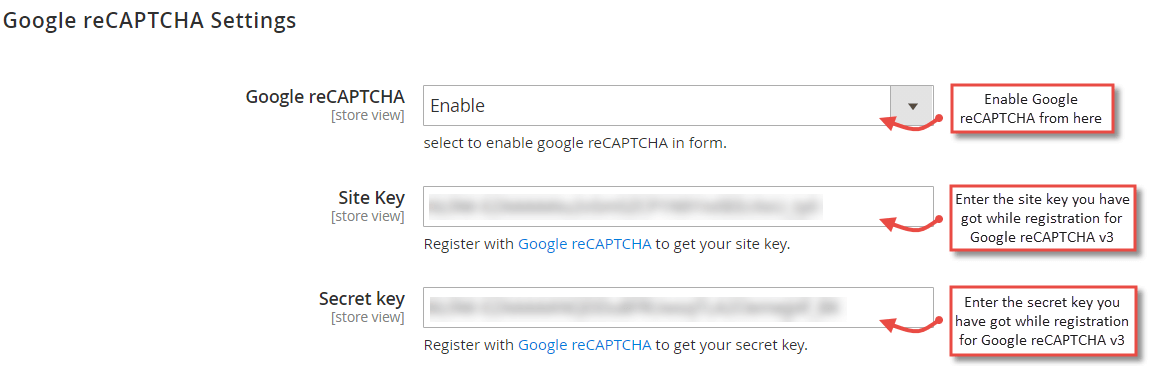Click the dropdown arrow button beside Enable
The image size is (1151, 366).
click(912, 106)
